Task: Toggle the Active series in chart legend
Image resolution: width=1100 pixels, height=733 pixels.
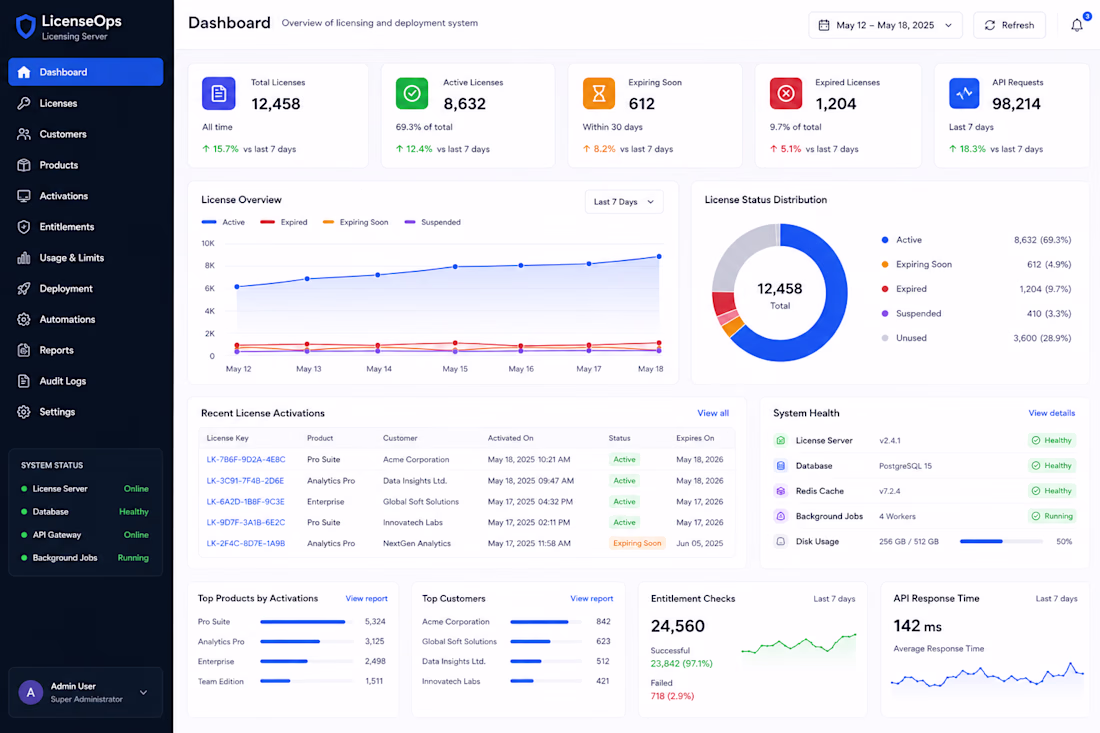Action: pos(223,222)
